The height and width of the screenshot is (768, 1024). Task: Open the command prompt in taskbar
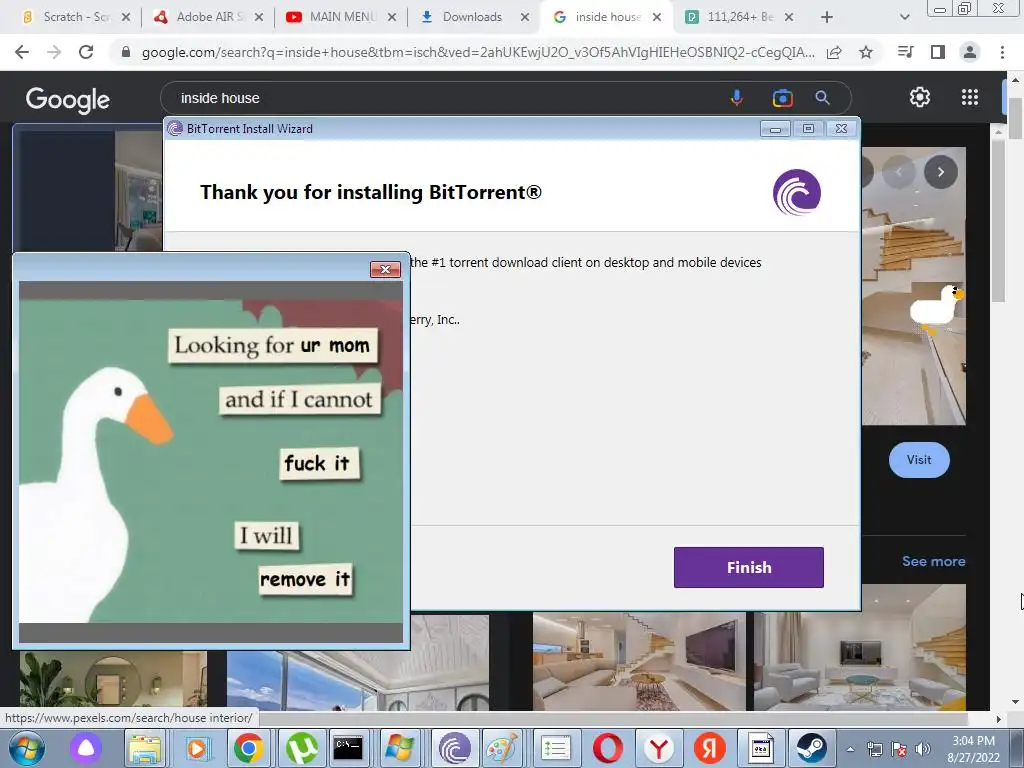point(347,748)
